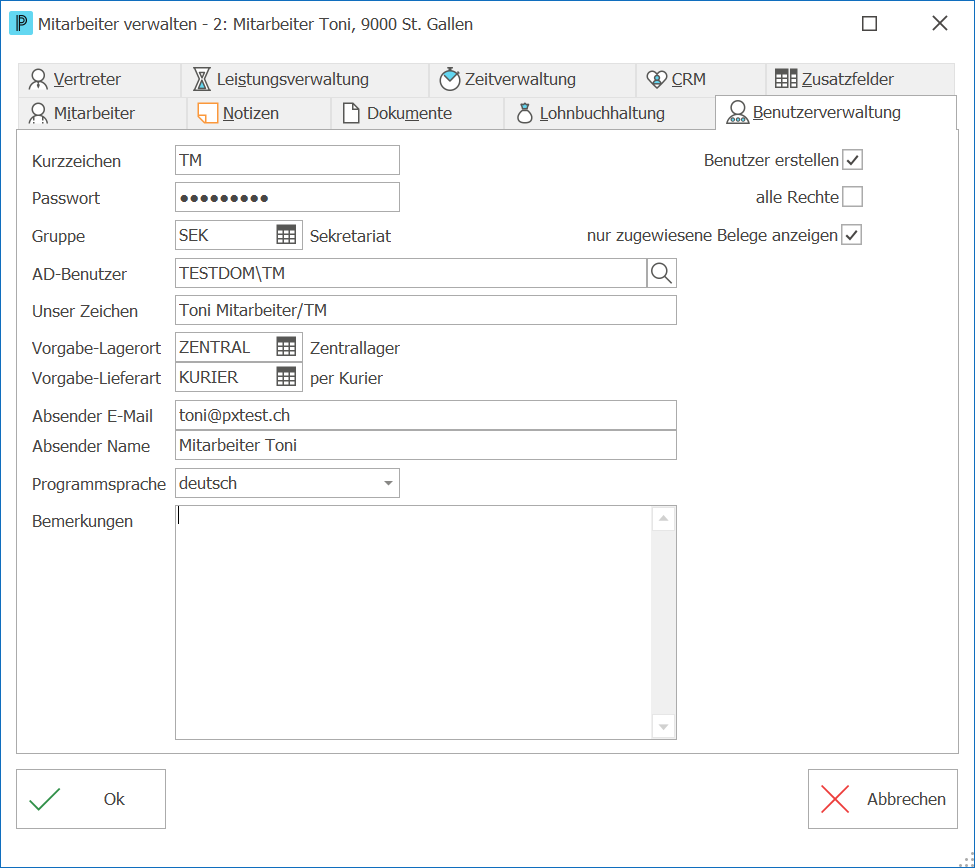Go to the Zeitverwaltung tab
Screen dimensions: 975x868
(532, 80)
